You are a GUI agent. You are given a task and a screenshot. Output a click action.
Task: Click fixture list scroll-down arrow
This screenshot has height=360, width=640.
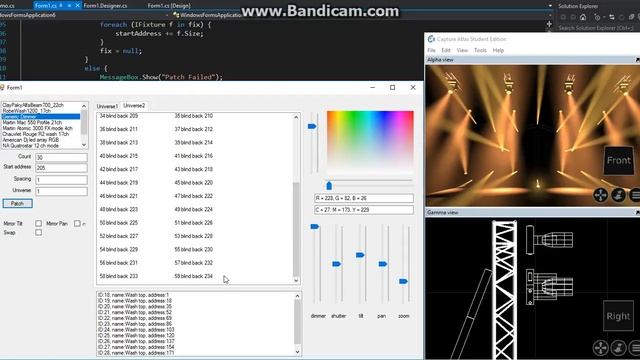tap(84, 145)
